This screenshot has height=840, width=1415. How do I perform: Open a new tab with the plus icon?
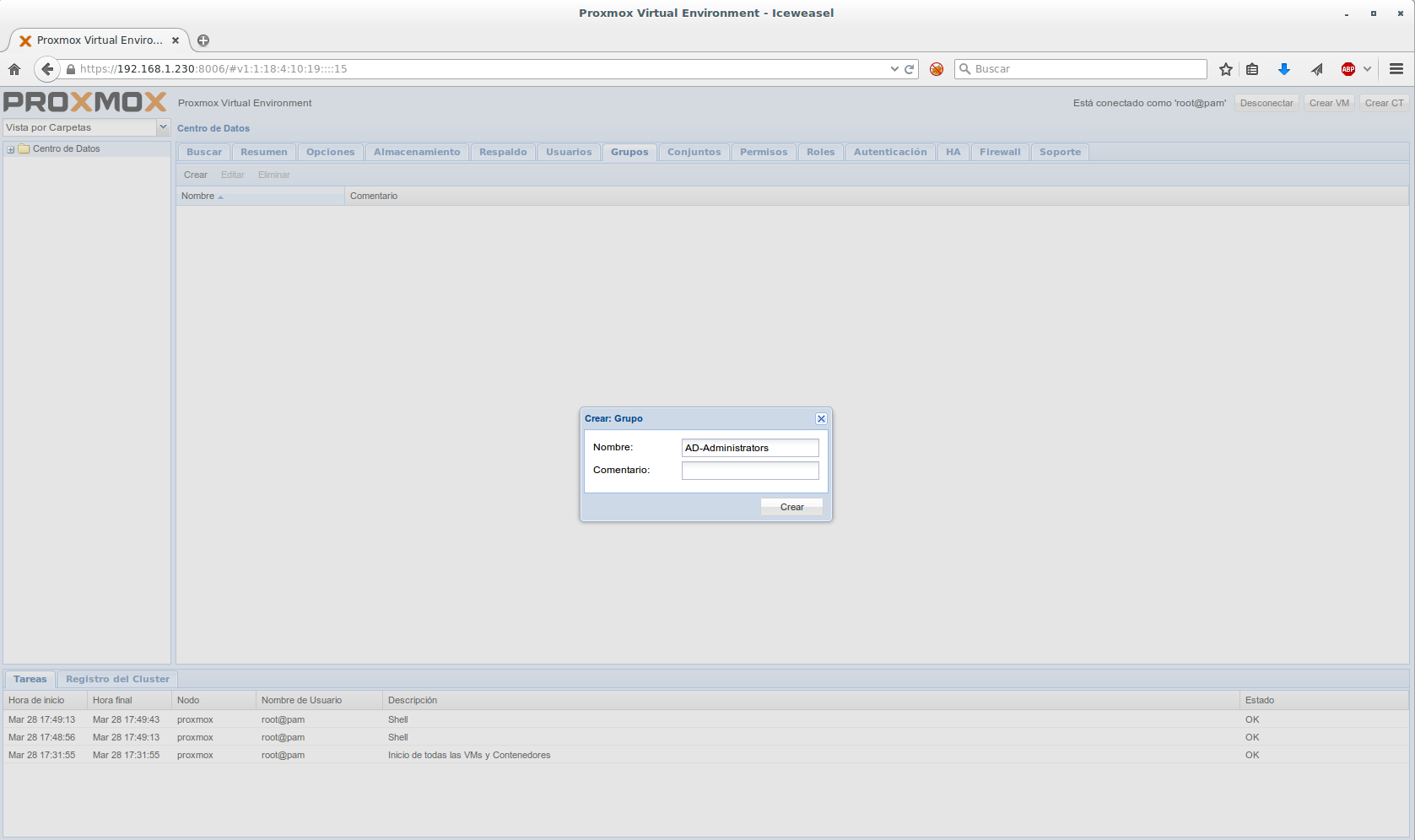pos(203,40)
